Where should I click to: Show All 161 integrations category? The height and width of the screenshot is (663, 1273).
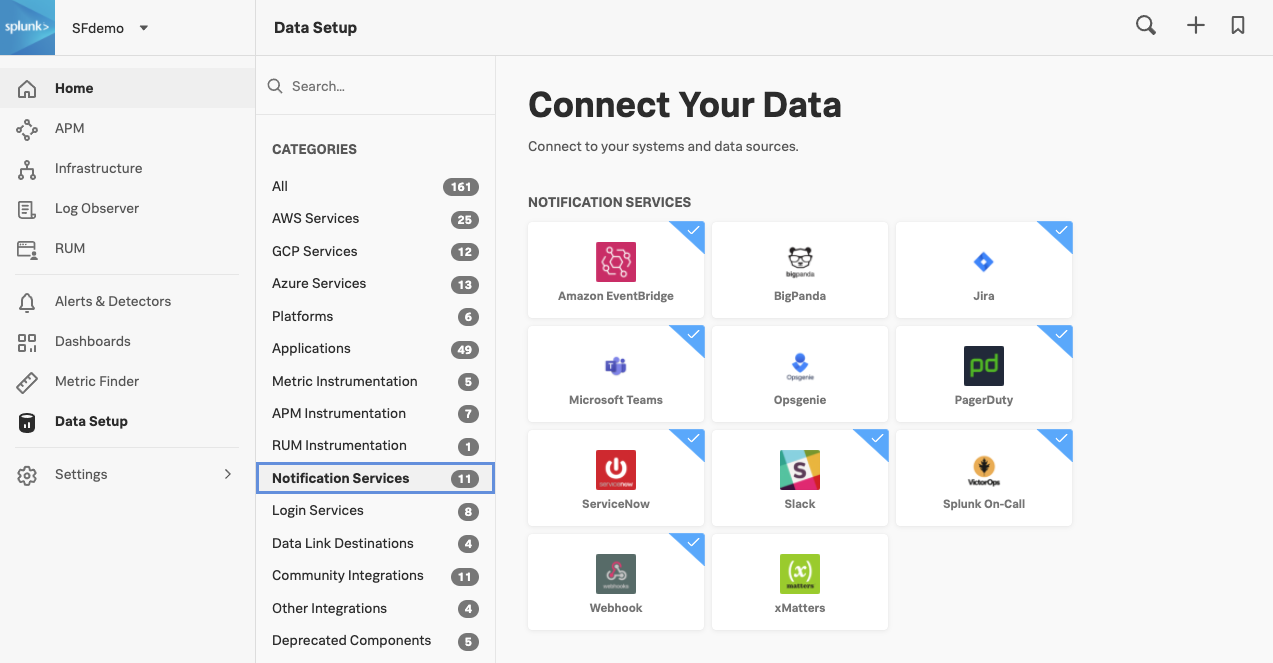pos(280,186)
